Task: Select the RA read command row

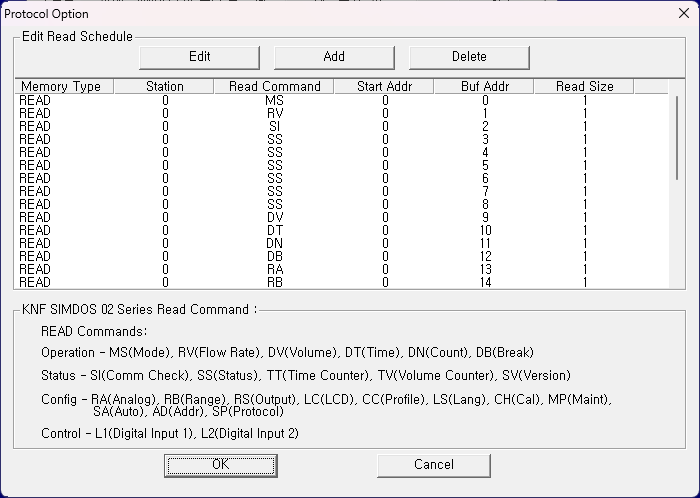Action: click(x=342, y=269)
